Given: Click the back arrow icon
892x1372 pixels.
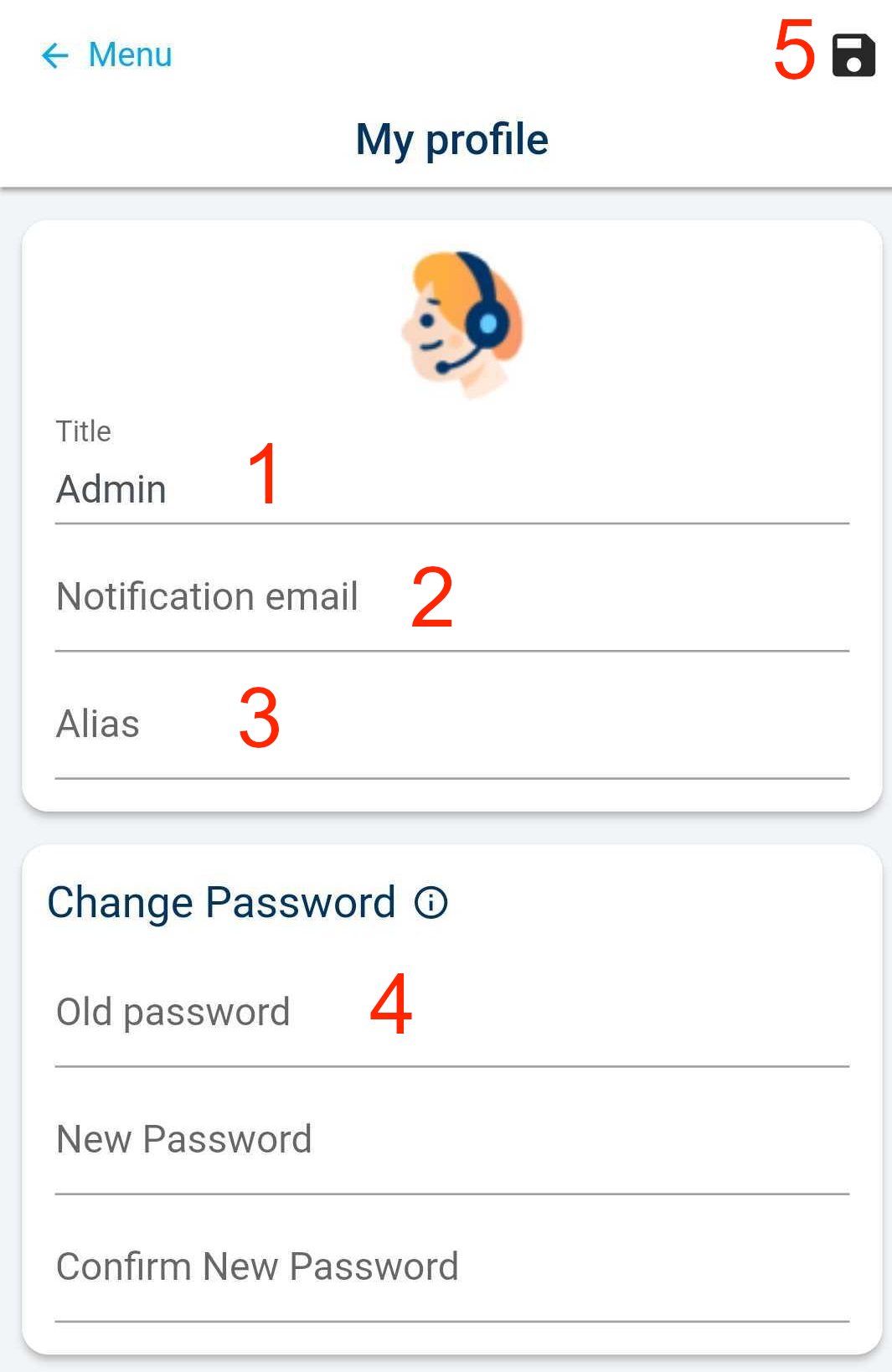Looking at the screenshot, I should coord(55,55).
